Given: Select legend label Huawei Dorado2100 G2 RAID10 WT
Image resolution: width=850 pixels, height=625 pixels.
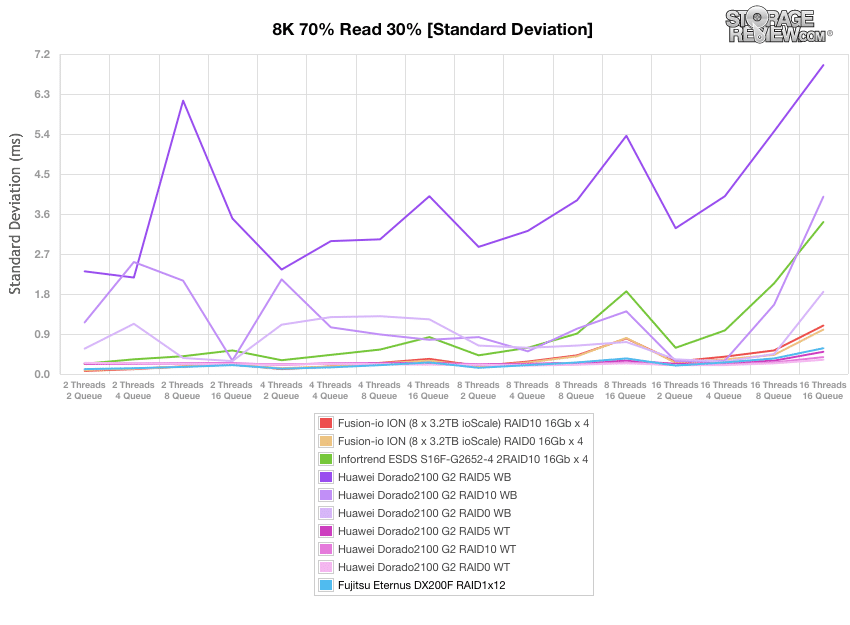Looking at the screenshot, I should coord(427,549).
